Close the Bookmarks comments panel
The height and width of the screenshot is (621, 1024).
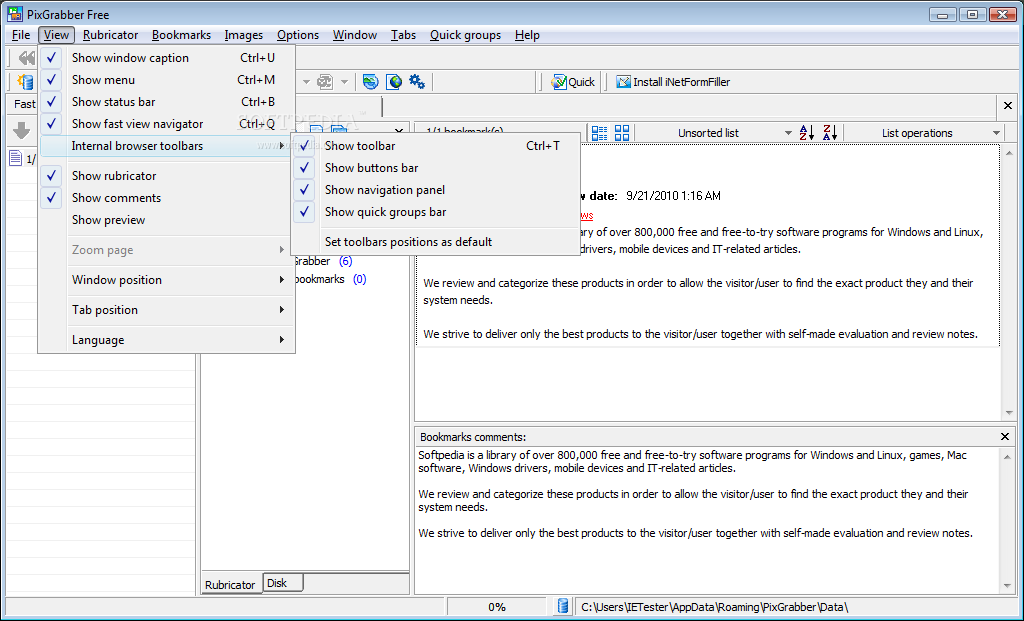coord(1004,436)
